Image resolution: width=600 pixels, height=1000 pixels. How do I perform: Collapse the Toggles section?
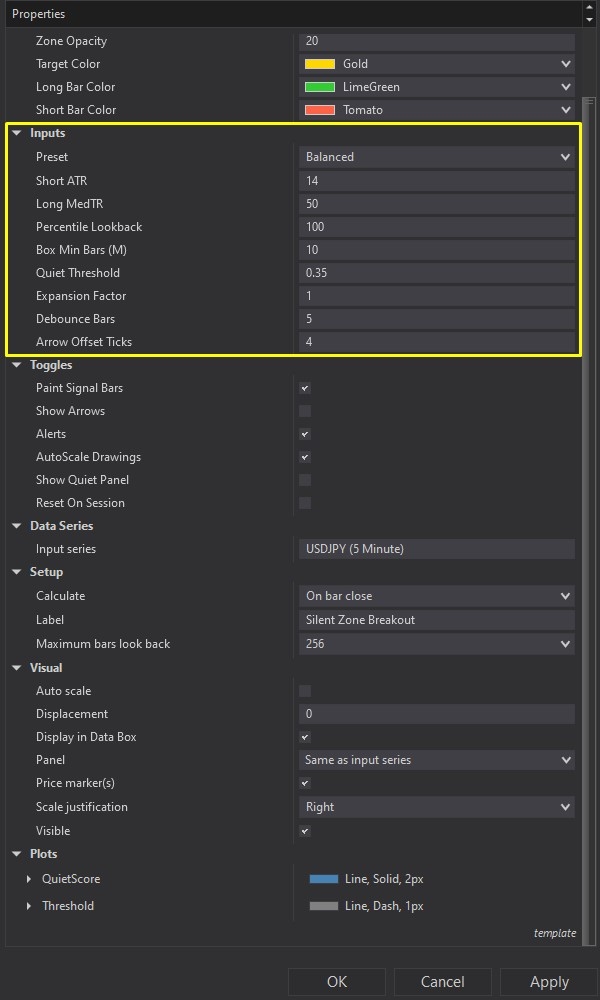coord(18,364)
